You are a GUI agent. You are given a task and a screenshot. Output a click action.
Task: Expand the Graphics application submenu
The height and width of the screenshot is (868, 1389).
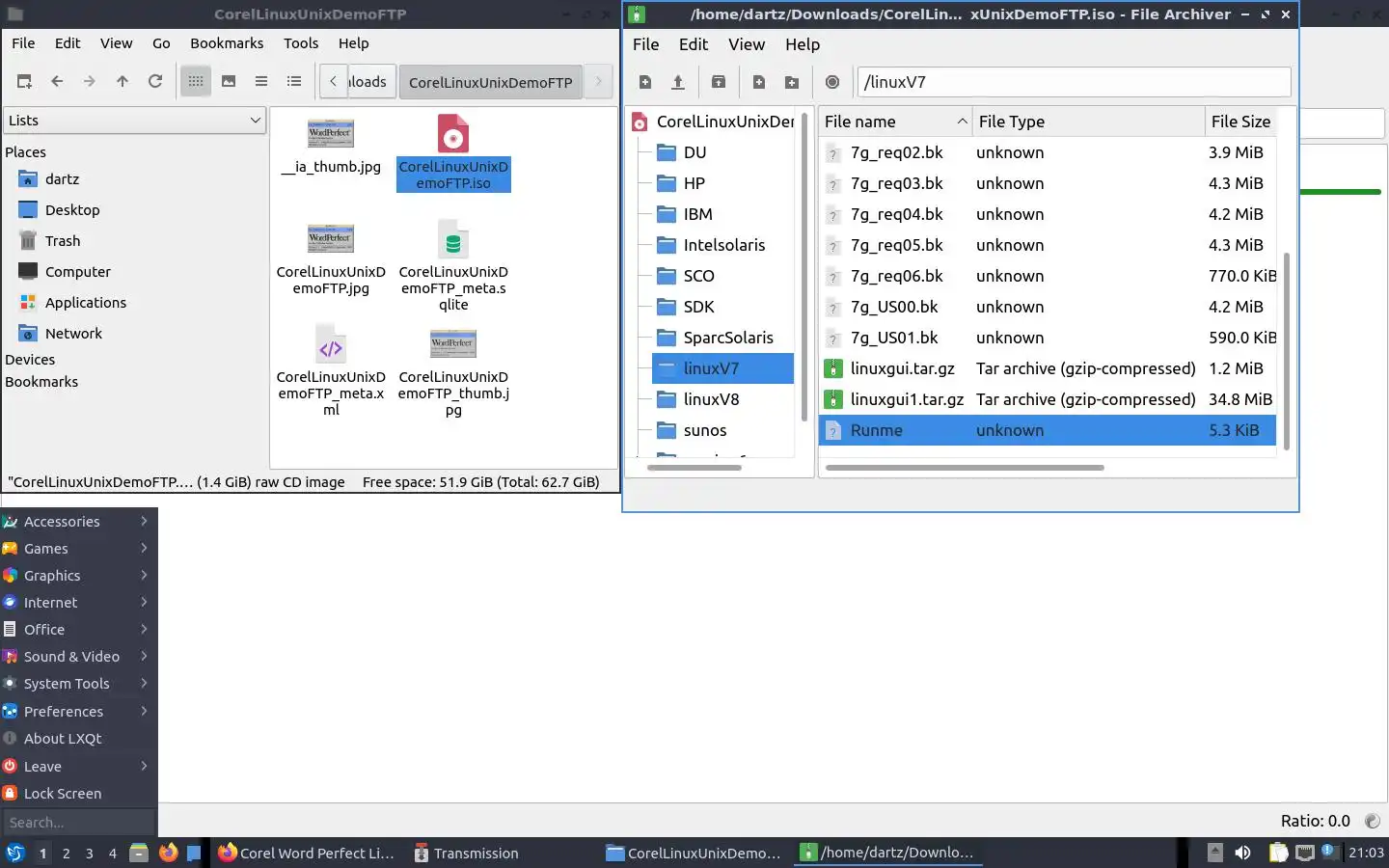point(78,576)
